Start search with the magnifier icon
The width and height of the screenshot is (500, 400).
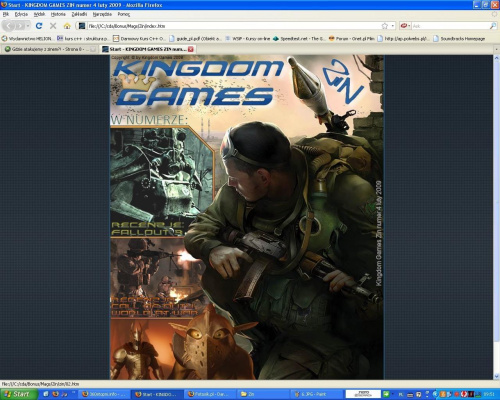click(493, 26)
